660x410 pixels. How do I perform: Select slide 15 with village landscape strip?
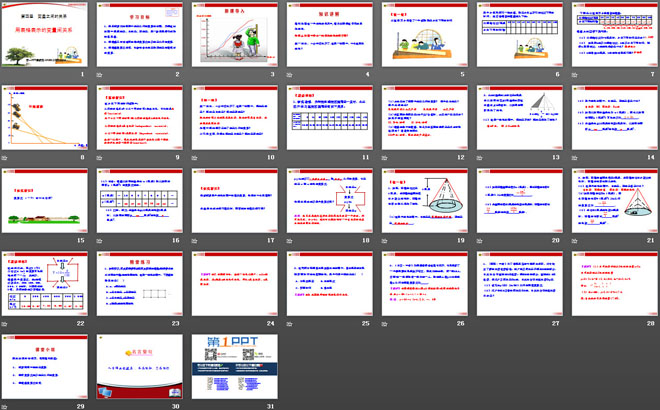pyautogui.click(x=45, y=201)
